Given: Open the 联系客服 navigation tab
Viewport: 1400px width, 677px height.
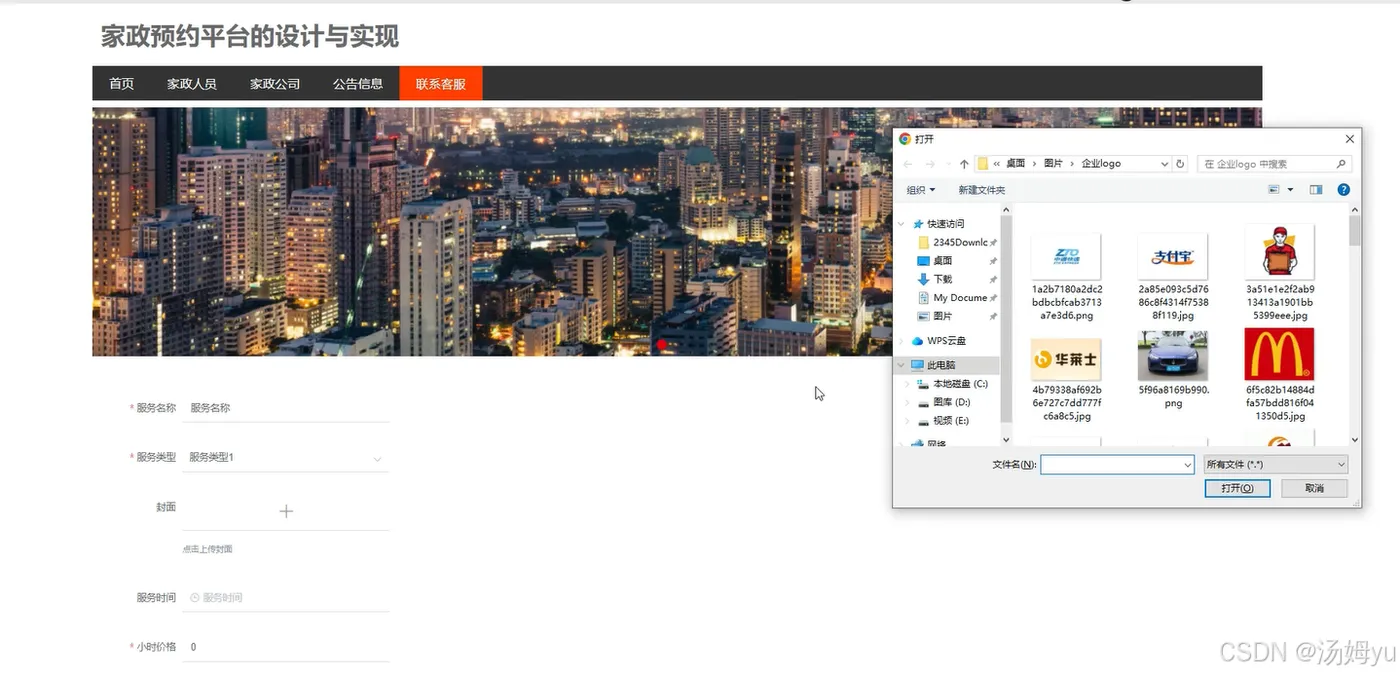Looking at the screenshot, I should tap(441, 83).
